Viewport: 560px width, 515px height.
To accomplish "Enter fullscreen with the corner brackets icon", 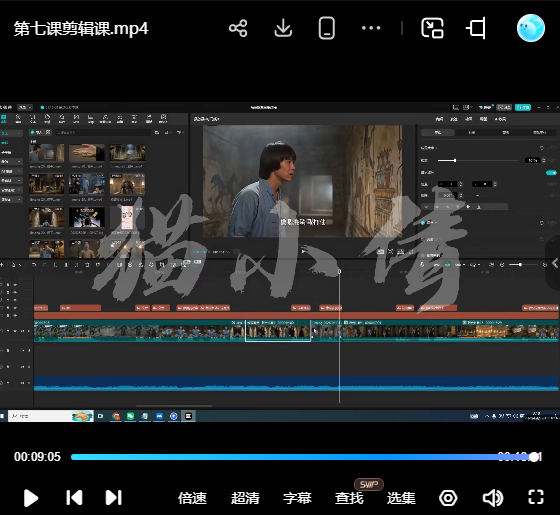I will [x=536, y=497].
